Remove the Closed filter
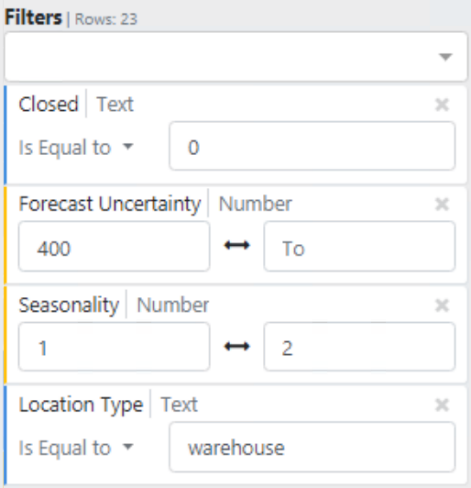 click(x=442, y=105)
